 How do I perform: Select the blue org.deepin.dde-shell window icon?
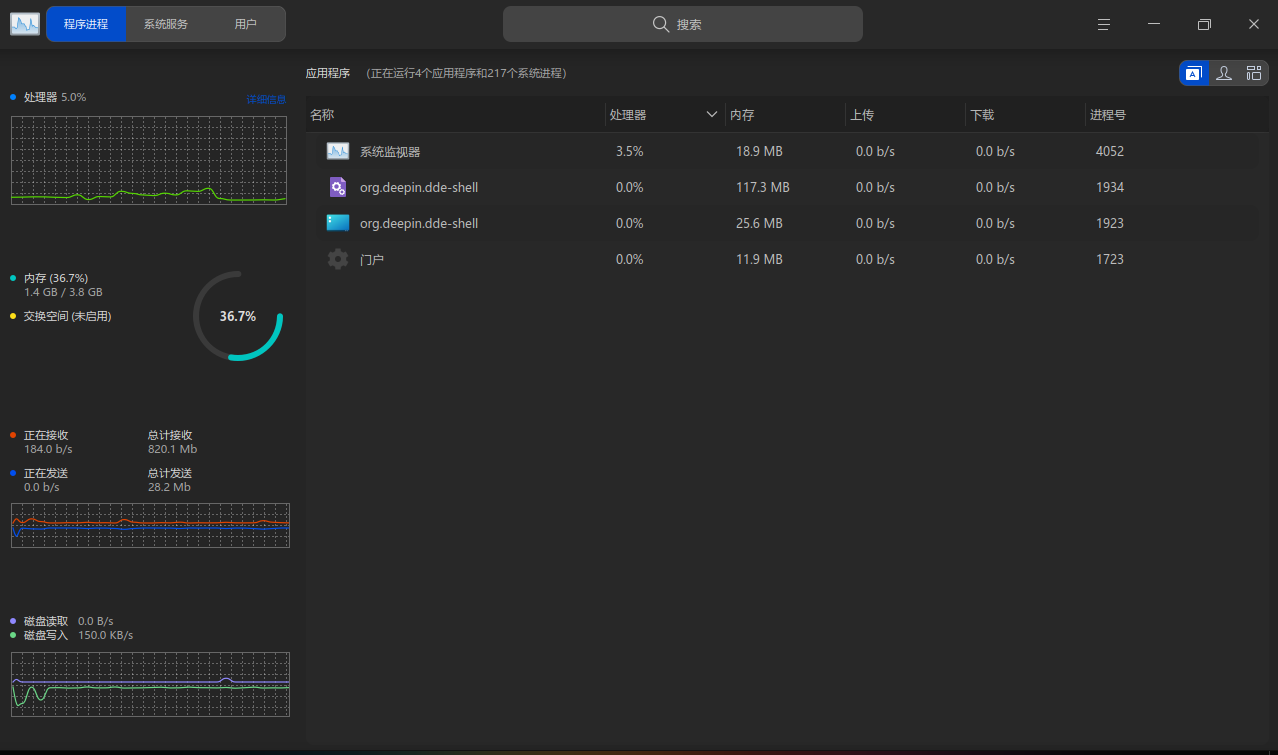click(338, 223)
